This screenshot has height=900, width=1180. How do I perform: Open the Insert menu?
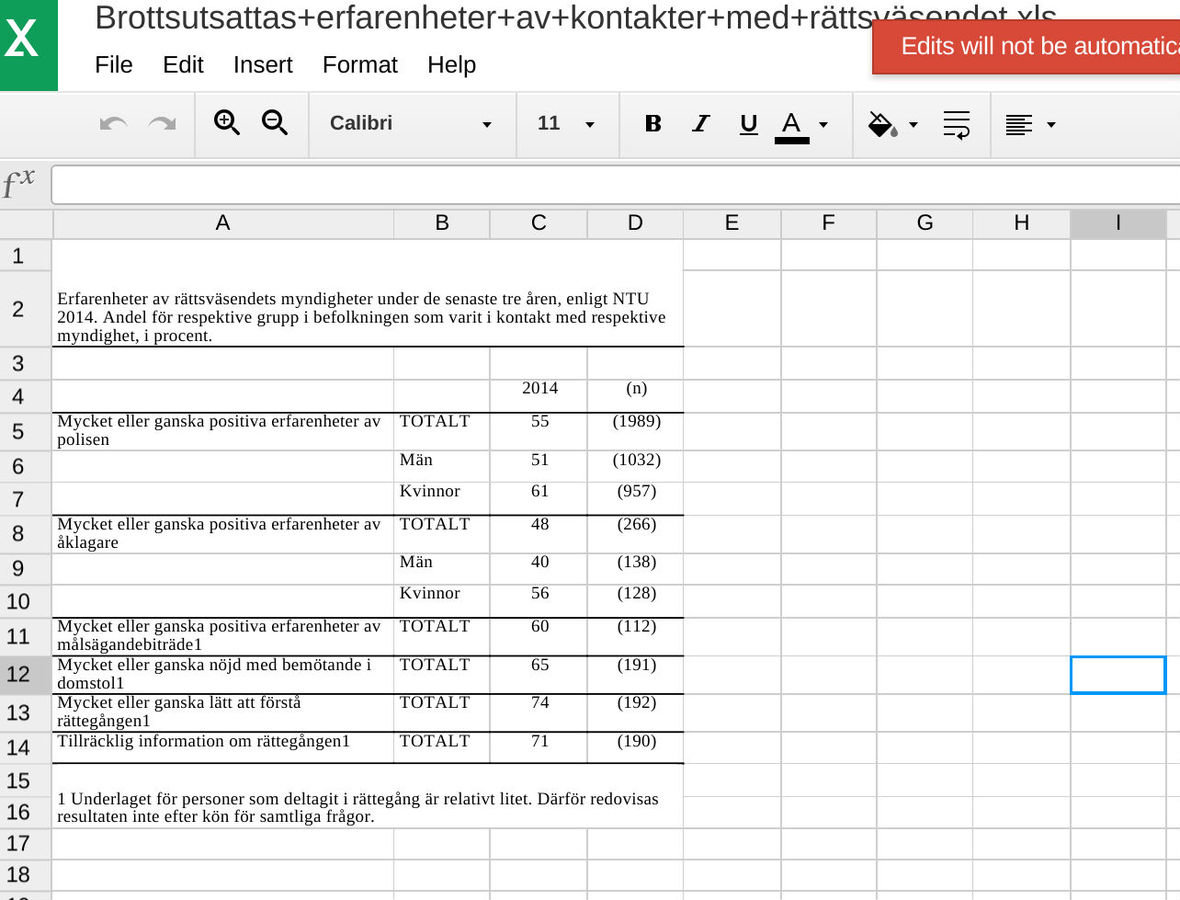(263, 65)
